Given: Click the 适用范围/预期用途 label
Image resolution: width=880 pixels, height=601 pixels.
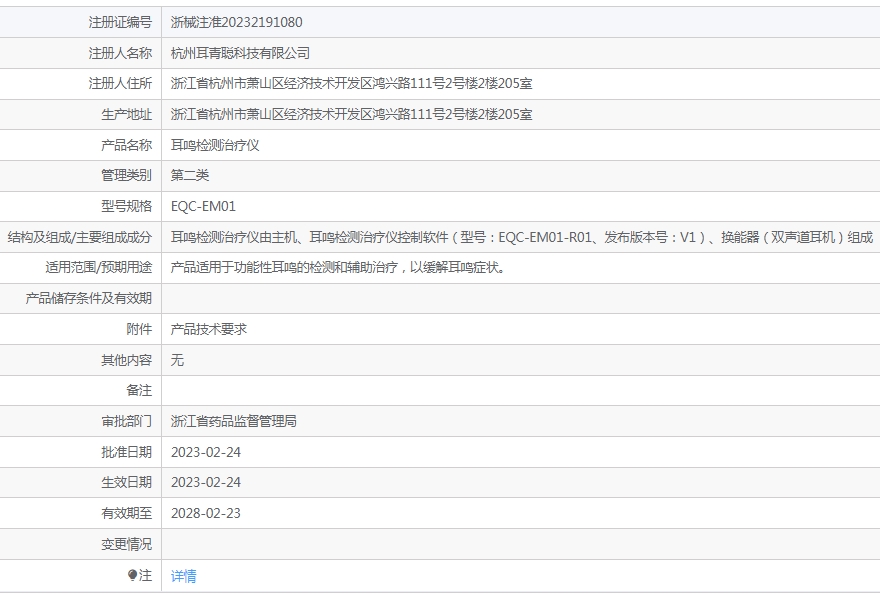Looking at the screenshot, I should coord(99,268).
